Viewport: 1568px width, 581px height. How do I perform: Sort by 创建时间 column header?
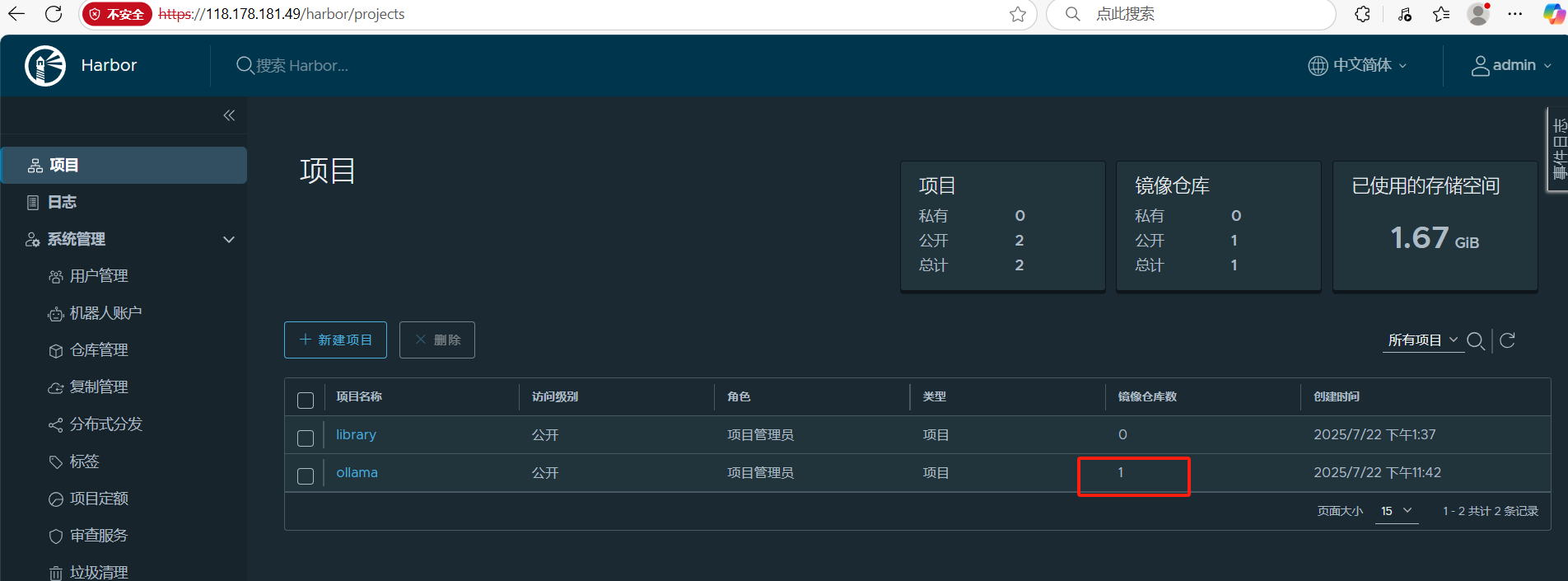pos(1337,396)
